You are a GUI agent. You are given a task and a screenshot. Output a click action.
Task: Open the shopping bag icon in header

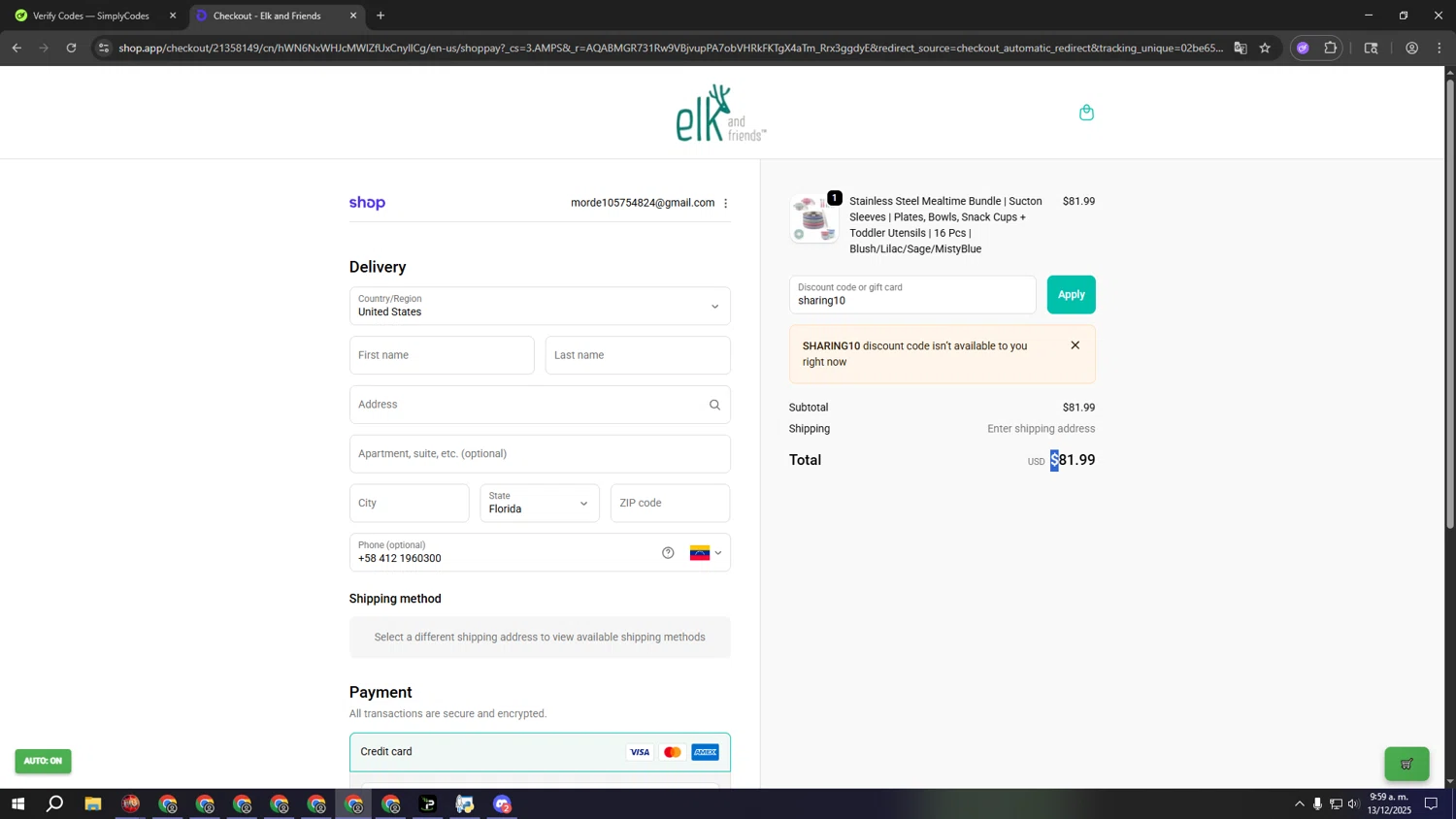point(1086,113)
